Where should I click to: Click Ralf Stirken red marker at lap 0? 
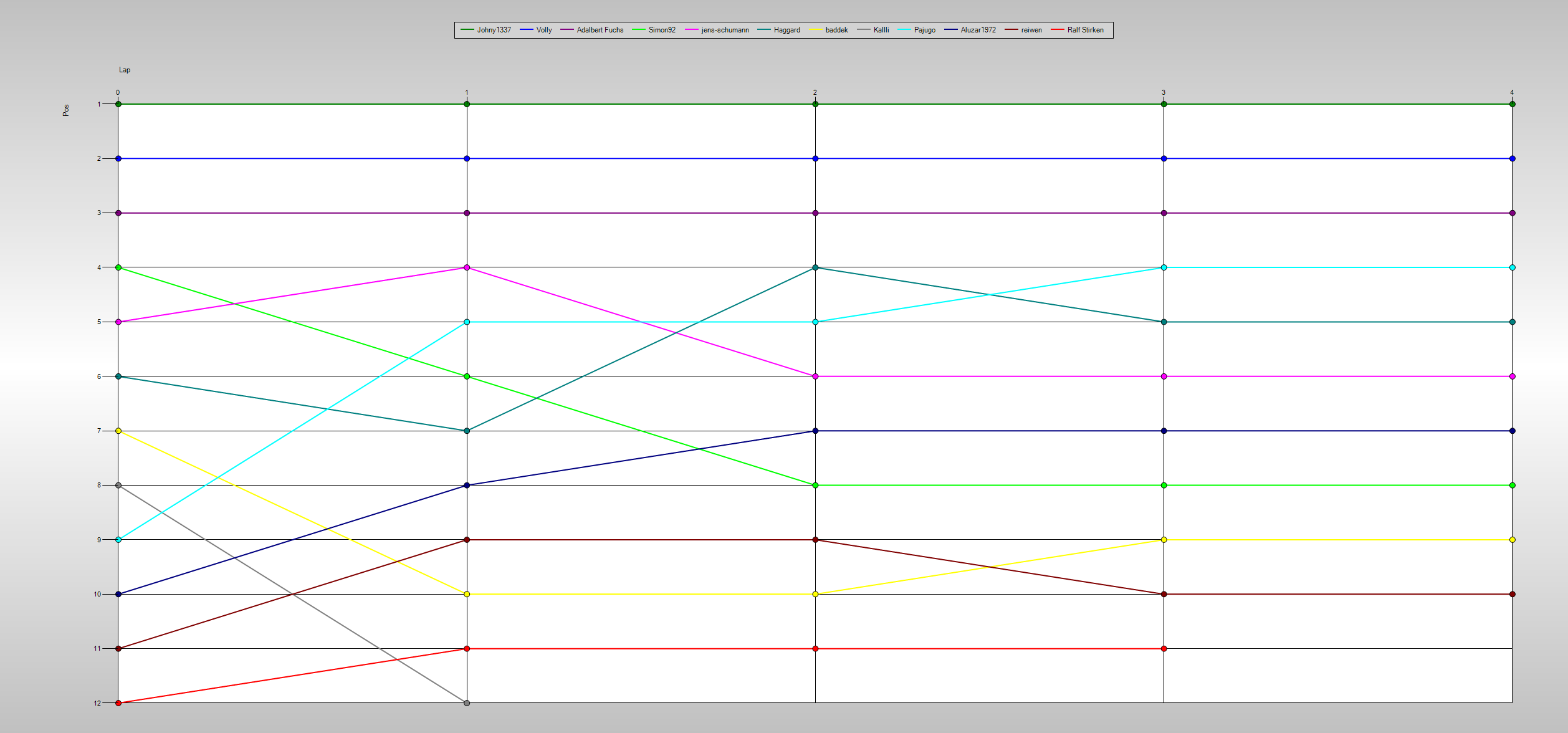118,703
